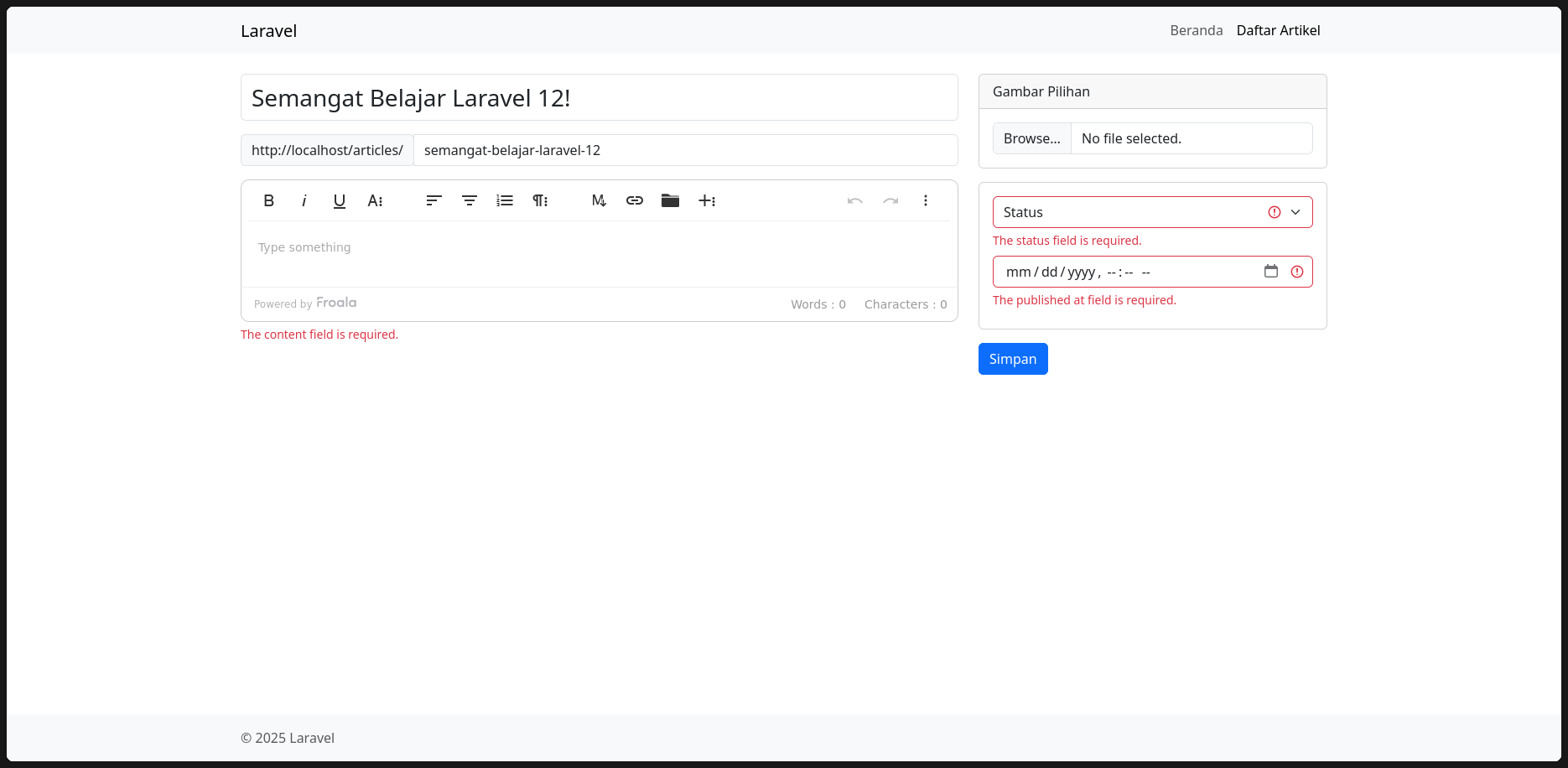1568x768 pixels.
Task: Insert a link in the editor
Action: [x=635, y=200]
